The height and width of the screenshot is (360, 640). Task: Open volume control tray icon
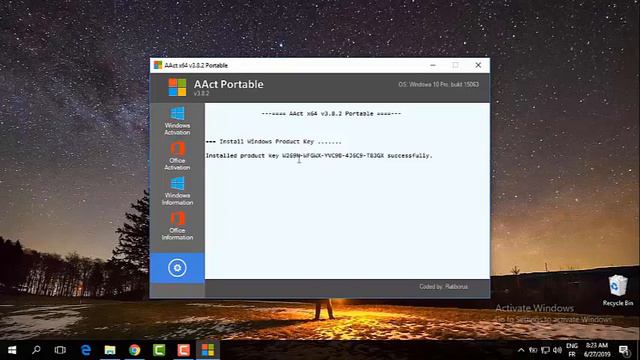(x=558, y=350)
